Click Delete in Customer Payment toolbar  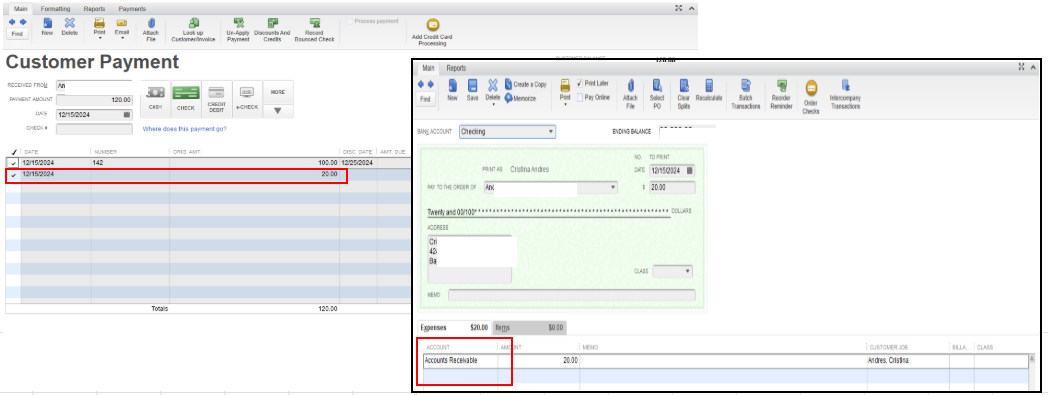[70, 27]
